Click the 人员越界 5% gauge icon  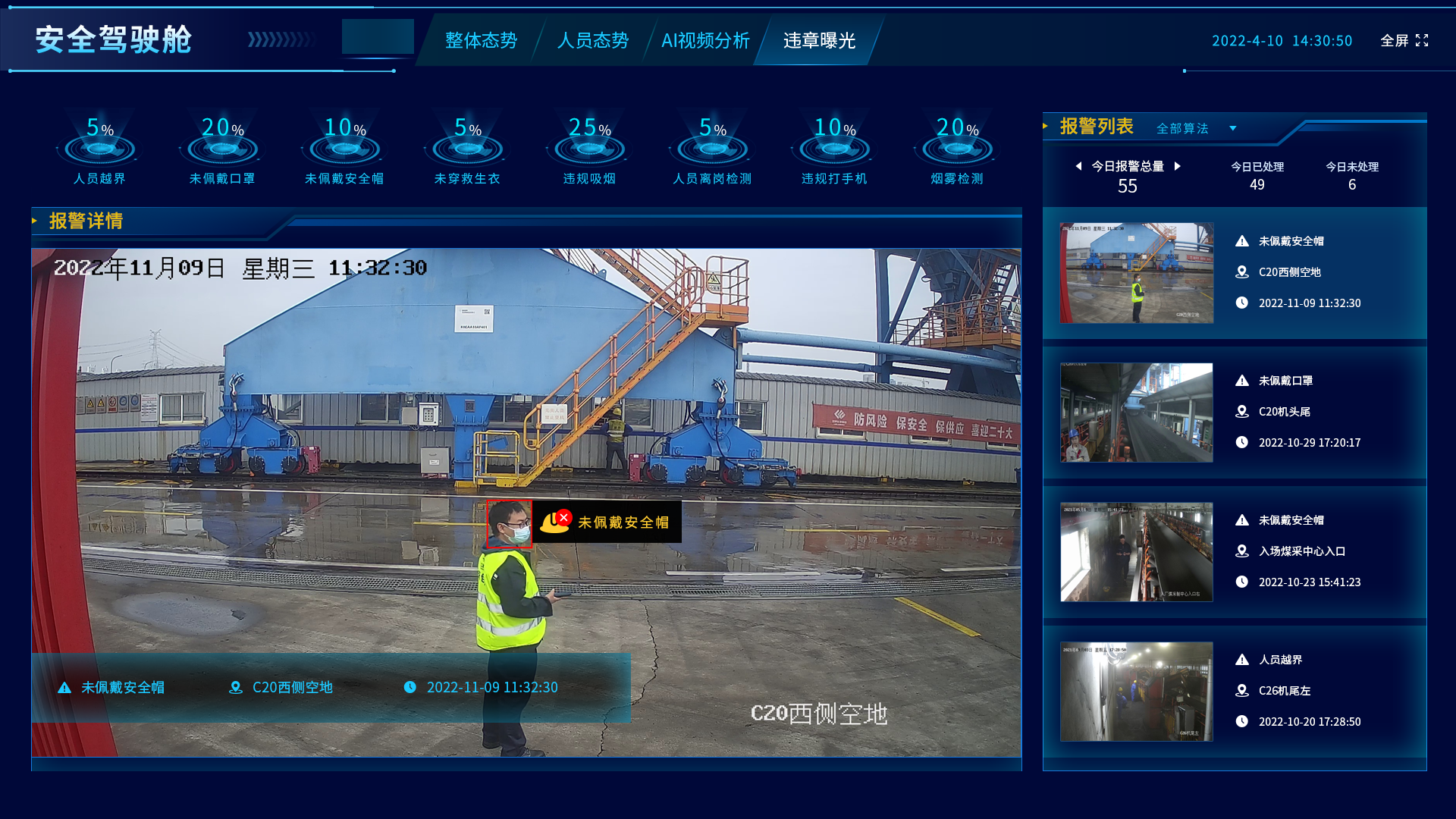99,147
